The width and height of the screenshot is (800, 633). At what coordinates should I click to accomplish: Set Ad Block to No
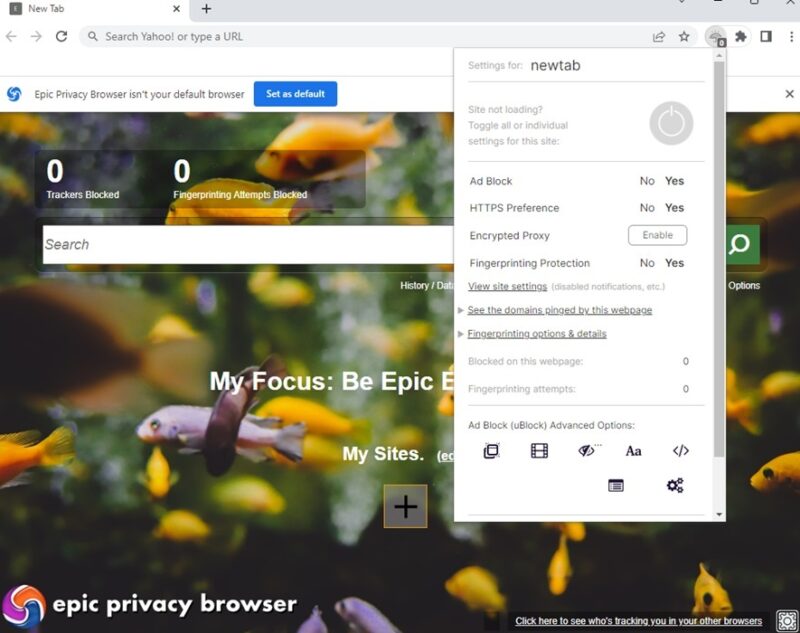648,181
